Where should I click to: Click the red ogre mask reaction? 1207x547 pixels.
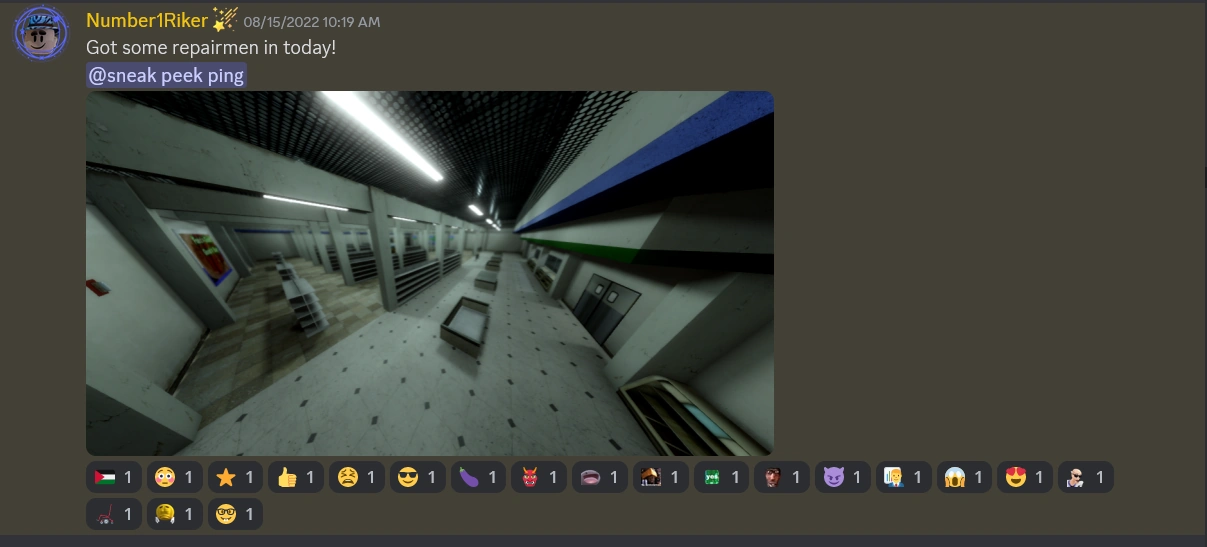point(539,478)
